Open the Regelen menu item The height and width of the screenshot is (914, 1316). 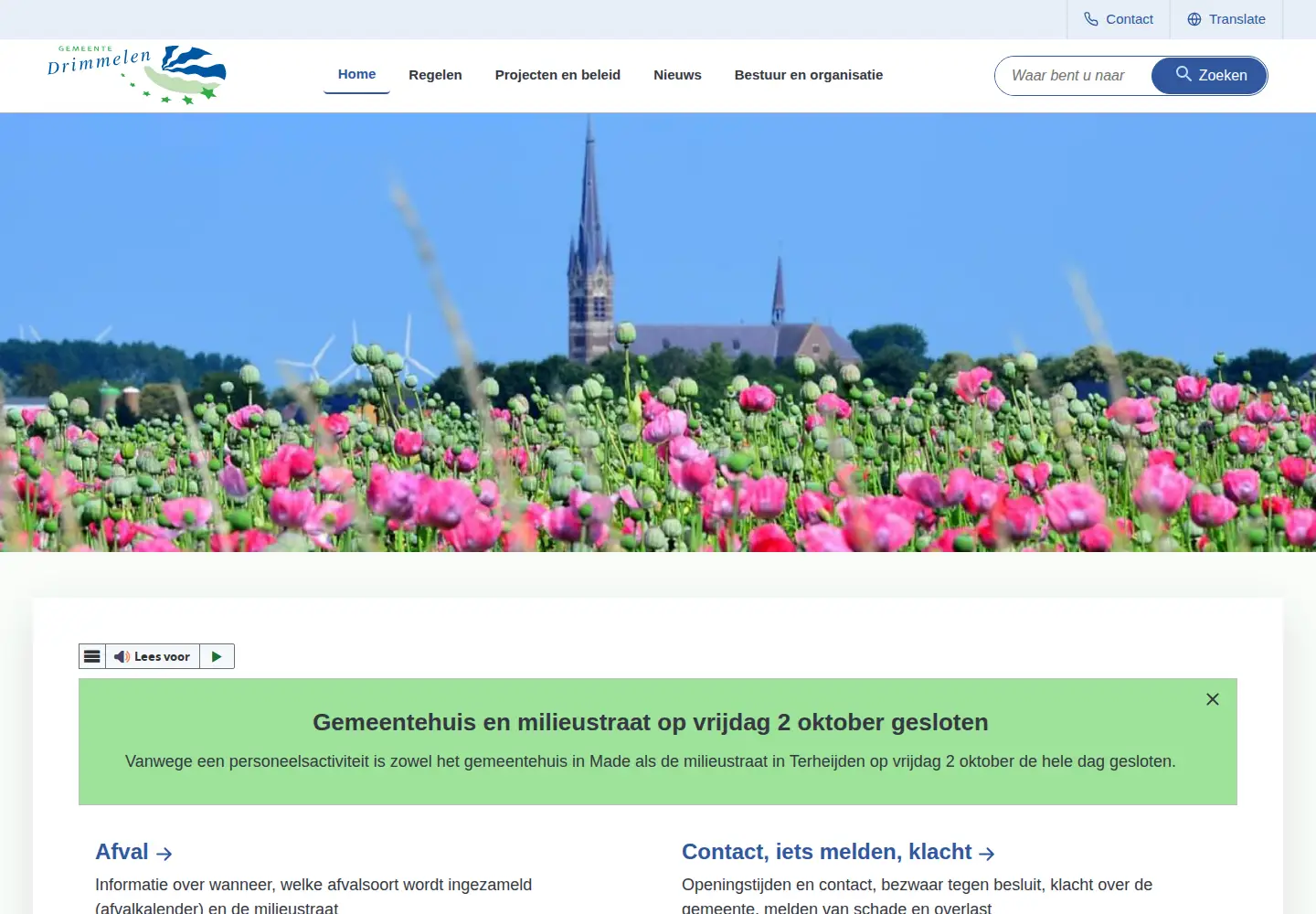435,75
